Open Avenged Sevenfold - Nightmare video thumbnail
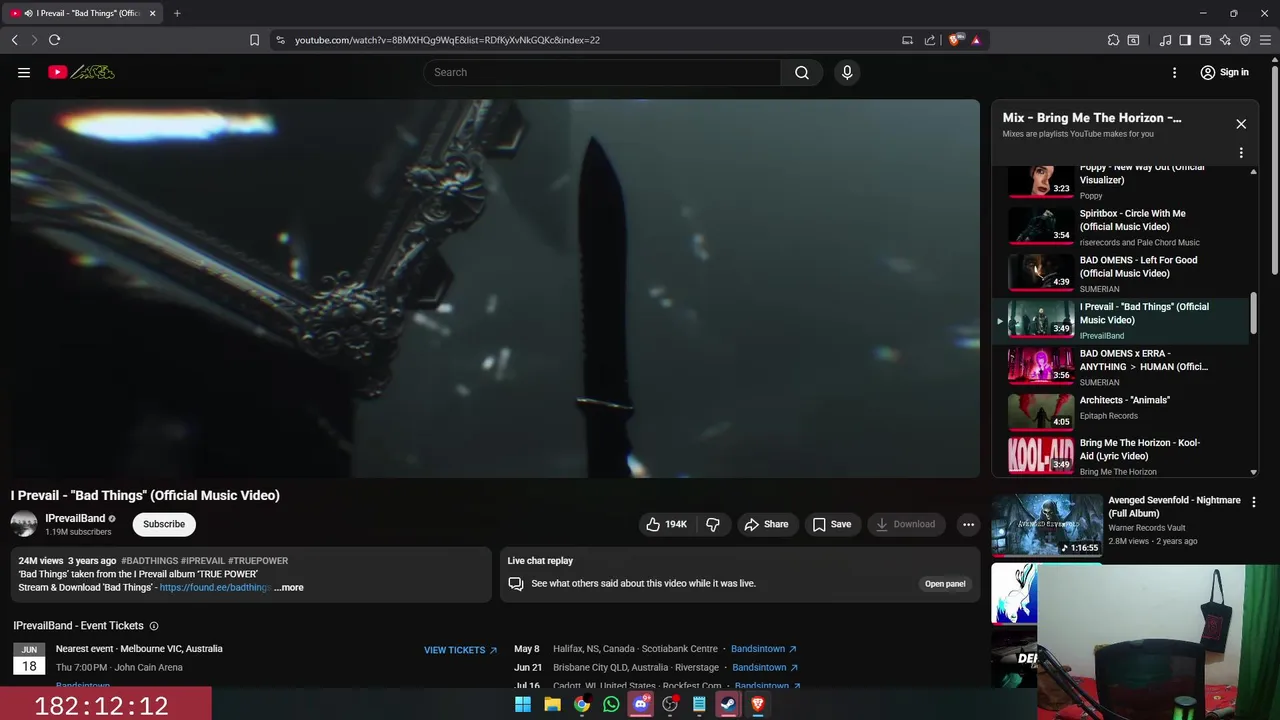Viewport: 1280px width, 720px height. point(1047,525)
